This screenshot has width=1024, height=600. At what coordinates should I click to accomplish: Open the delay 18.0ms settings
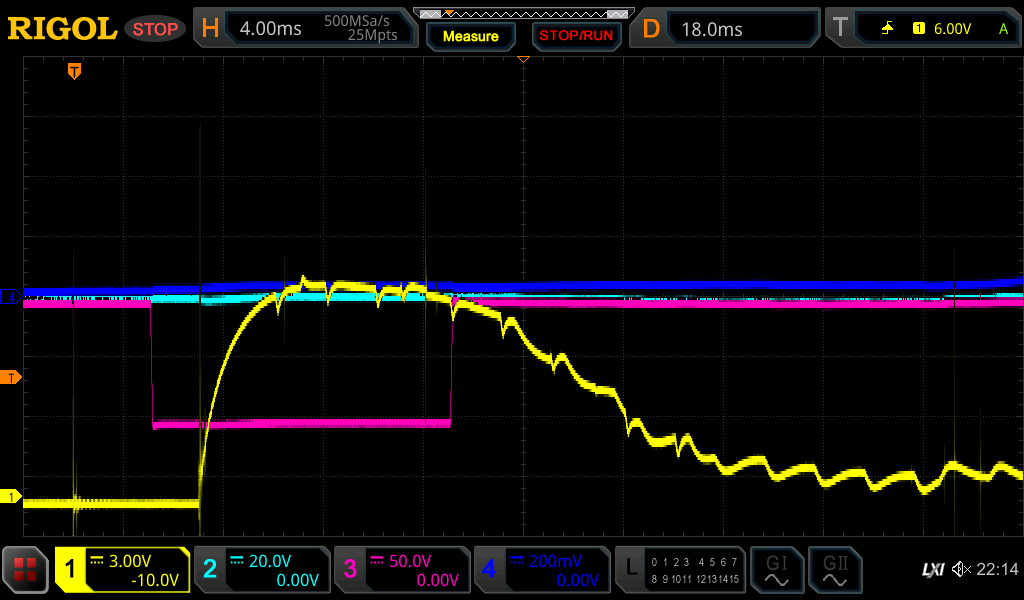(x=728, y=29)
